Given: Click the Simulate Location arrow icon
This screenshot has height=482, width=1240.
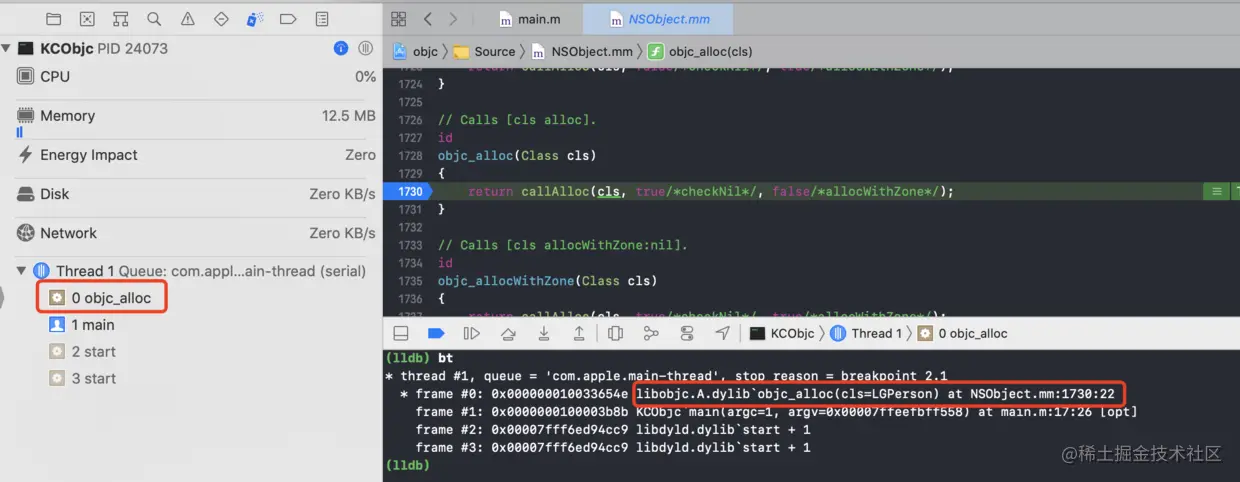Looking at the screenshot, I should pos(722,333).
